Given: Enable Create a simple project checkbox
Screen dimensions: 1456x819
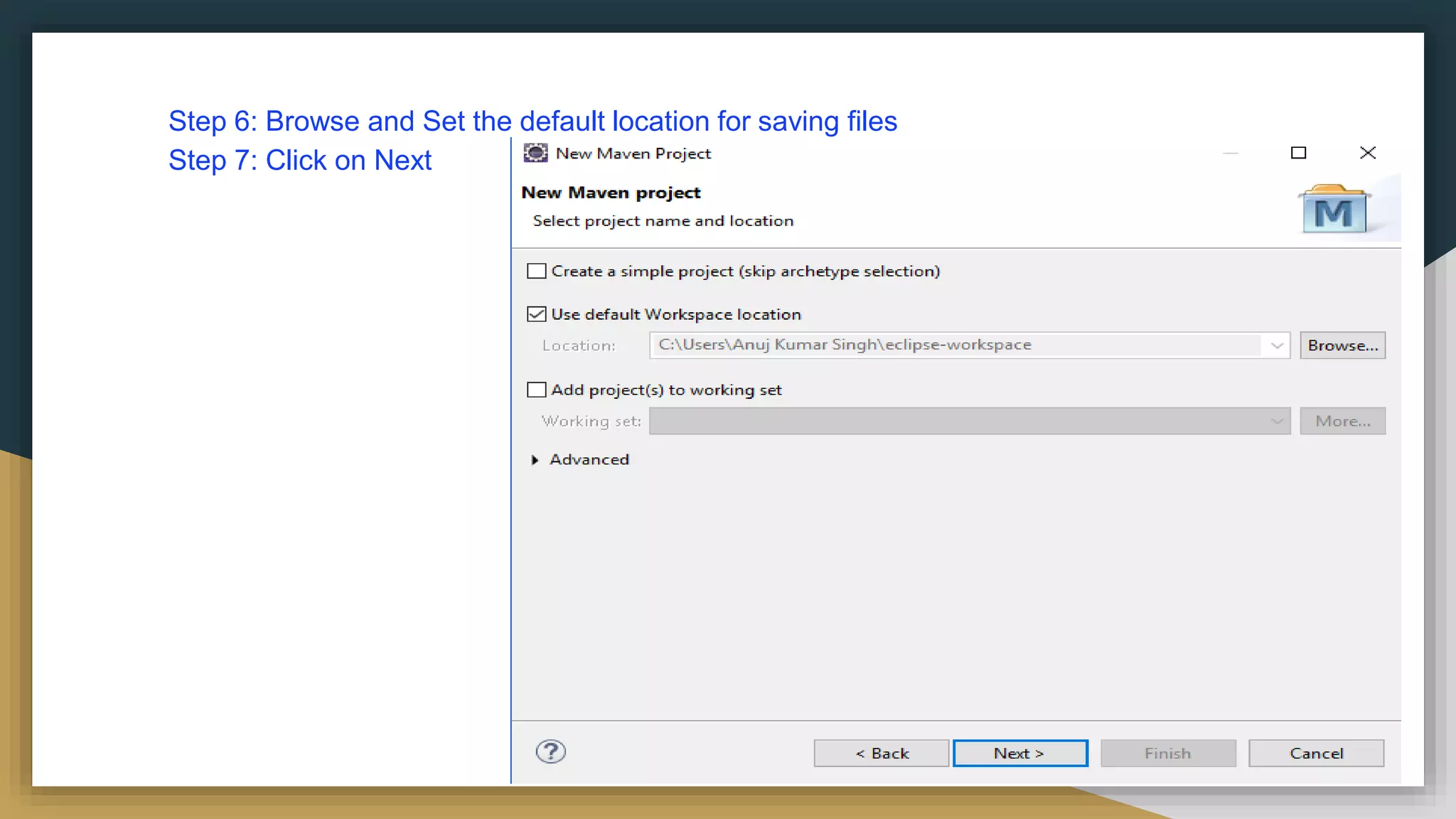Looking at the screenshot, I should pyautogui.click(x=537, y=271).
